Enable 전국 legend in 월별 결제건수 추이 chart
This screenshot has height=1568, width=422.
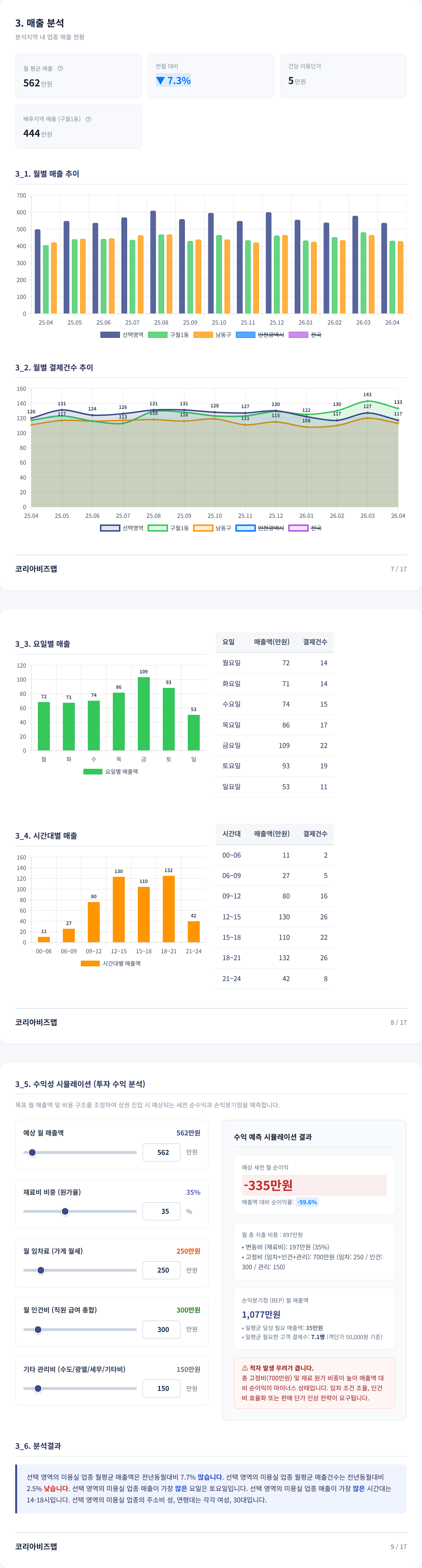coord(305,528)
